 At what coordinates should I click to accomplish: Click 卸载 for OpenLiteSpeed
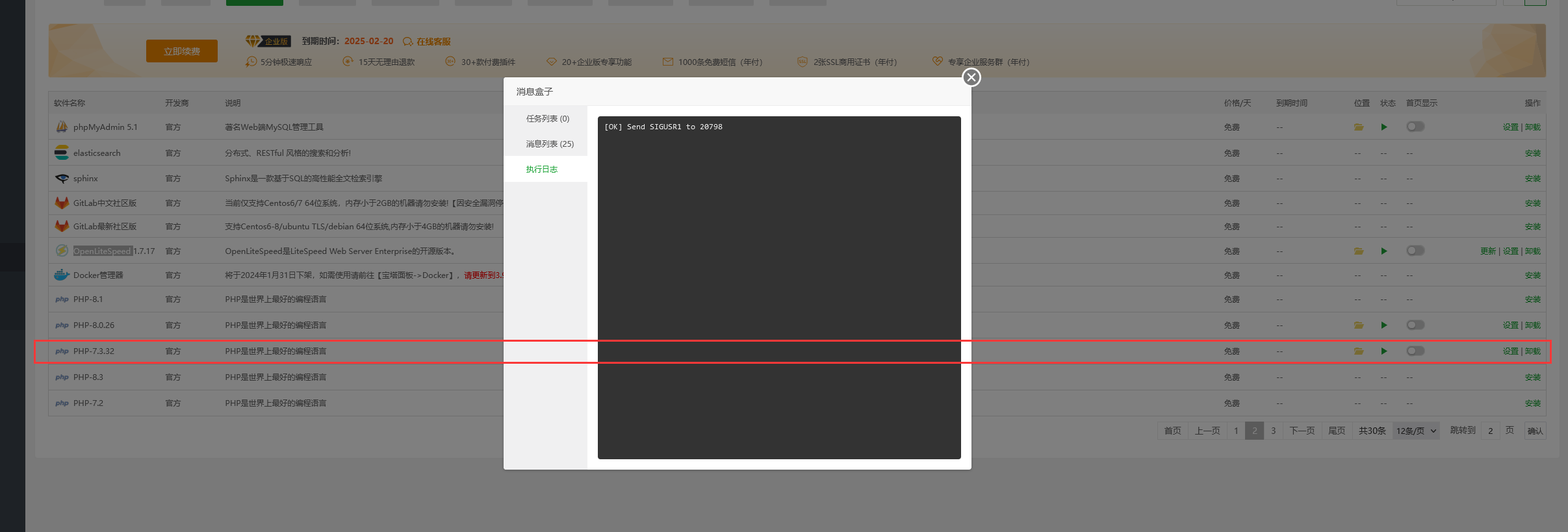[1533, 251]
